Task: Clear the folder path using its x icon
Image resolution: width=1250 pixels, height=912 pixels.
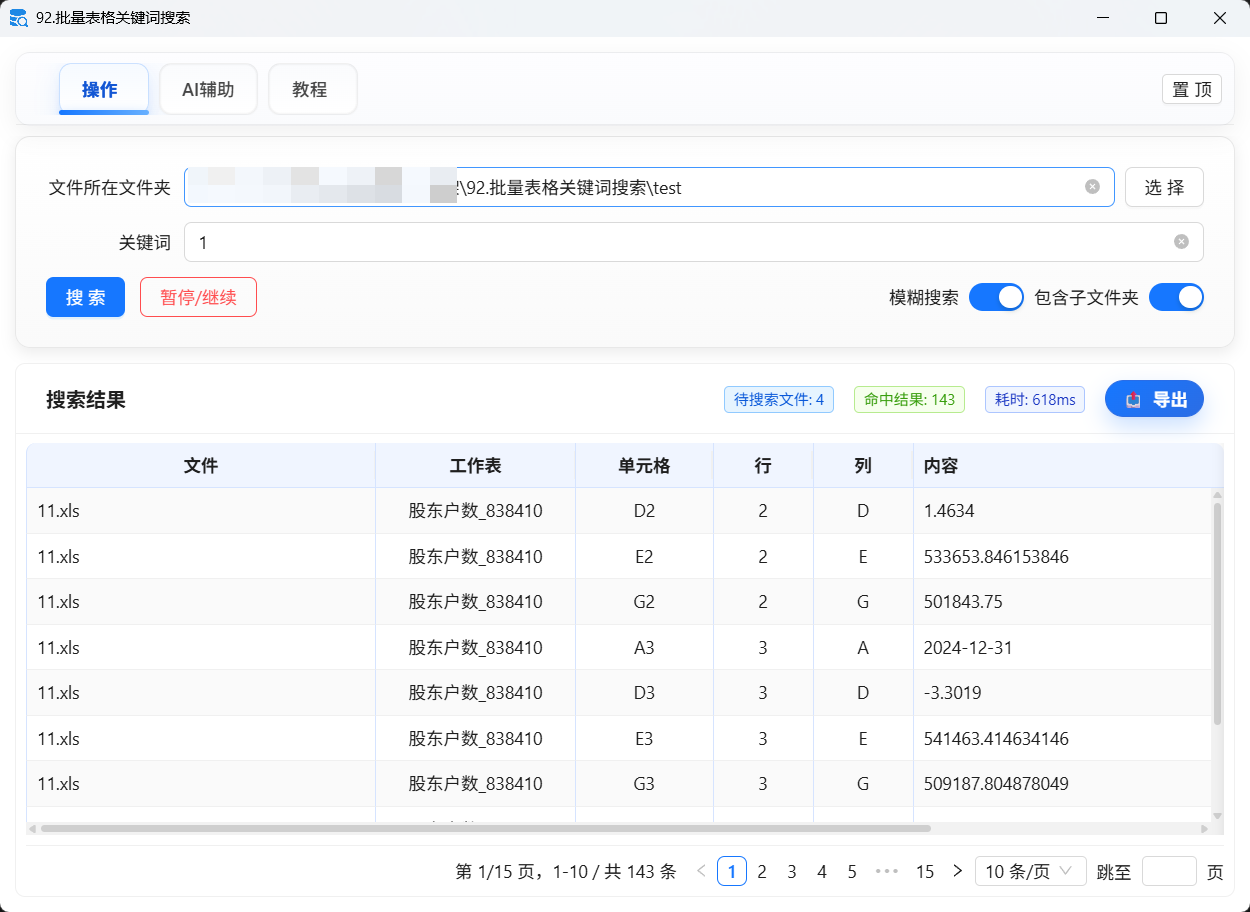Action: click(1091, 187)
